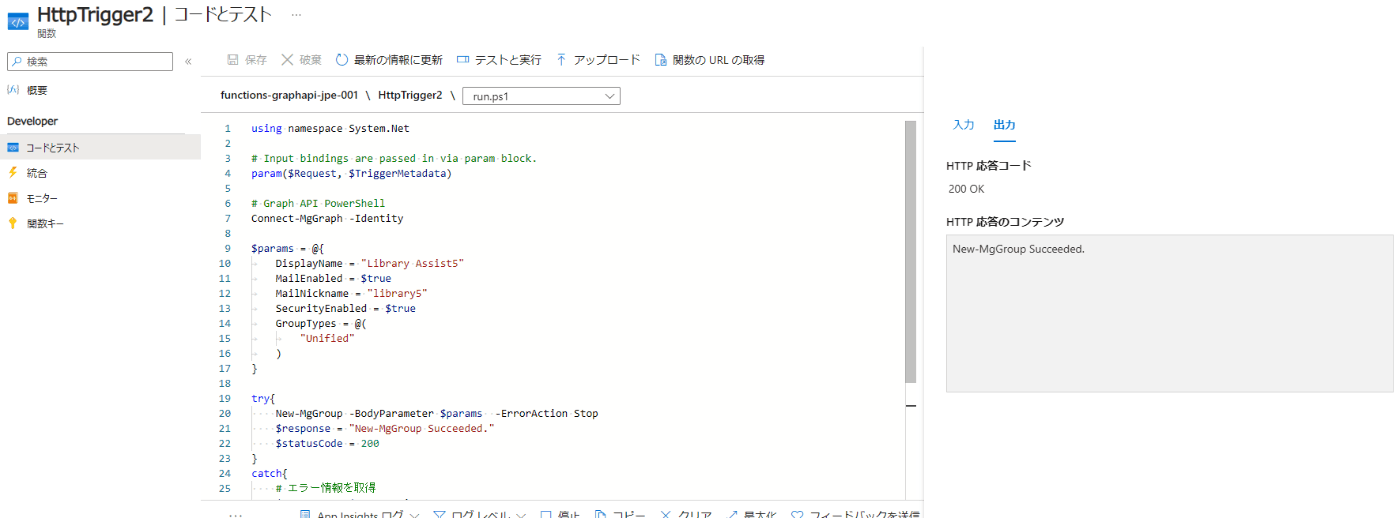
Task: Click the param($Request, $TriggerMetadata) line
Action: (x=351, y=173)
